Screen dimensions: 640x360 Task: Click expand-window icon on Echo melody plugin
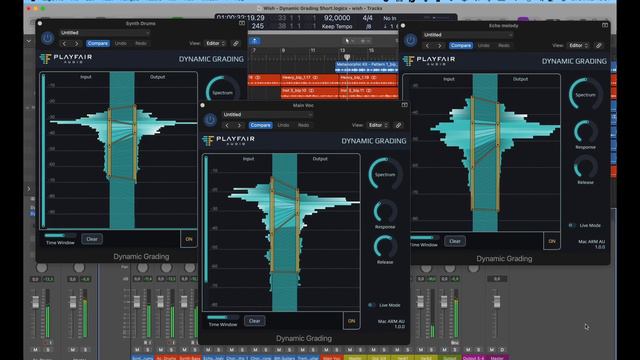click(605, 25)
